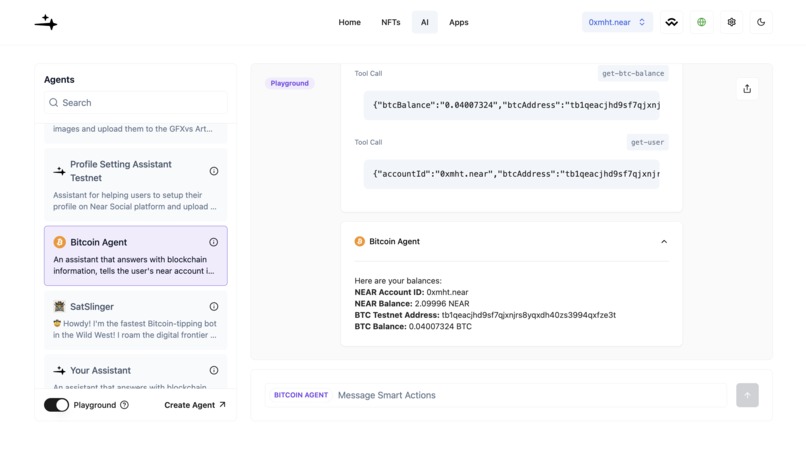Click the Bitcoin icon in the response header

360,241
